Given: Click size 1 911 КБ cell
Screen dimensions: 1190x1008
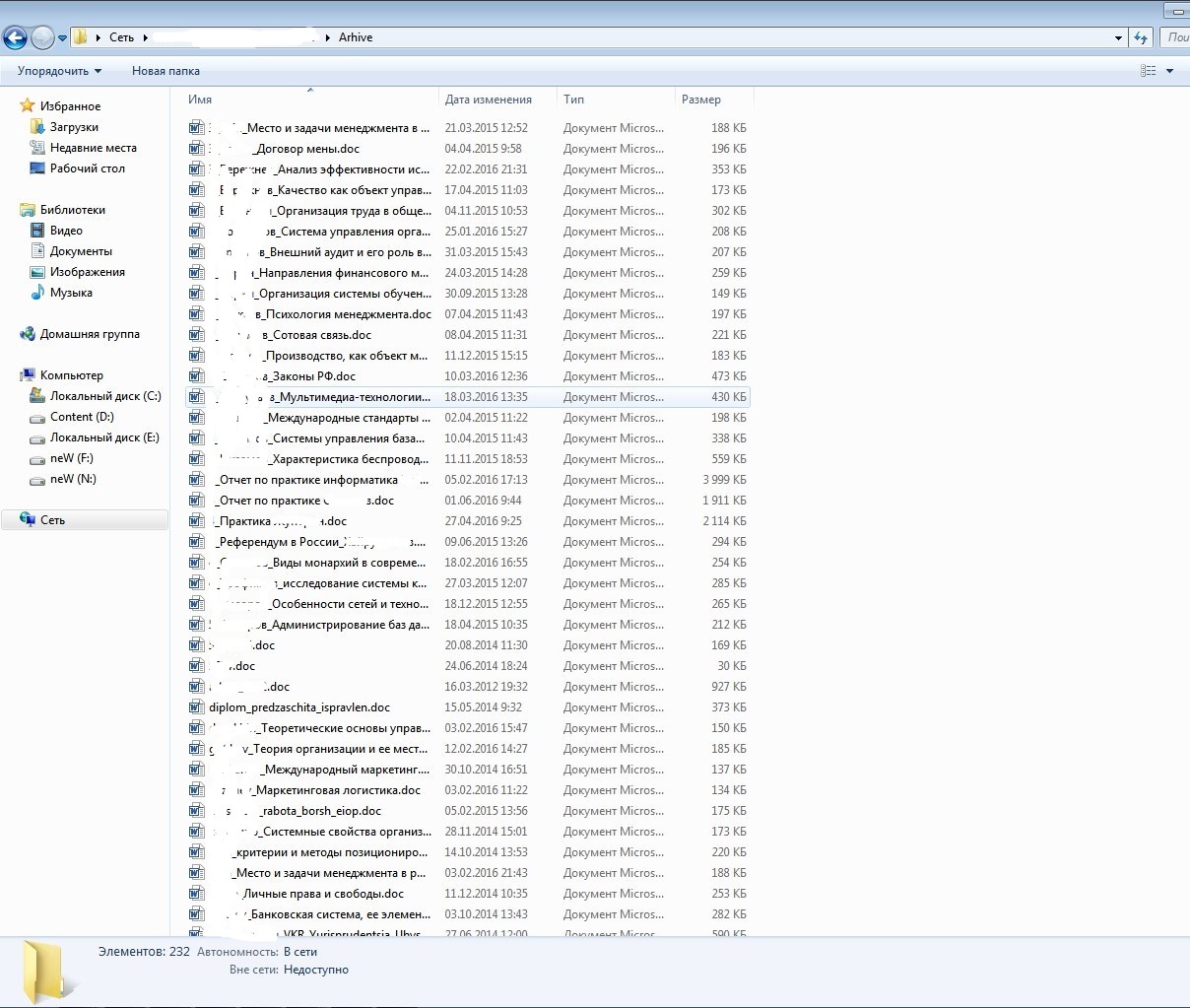Looking at the screenshot, I should coord(725,501).
